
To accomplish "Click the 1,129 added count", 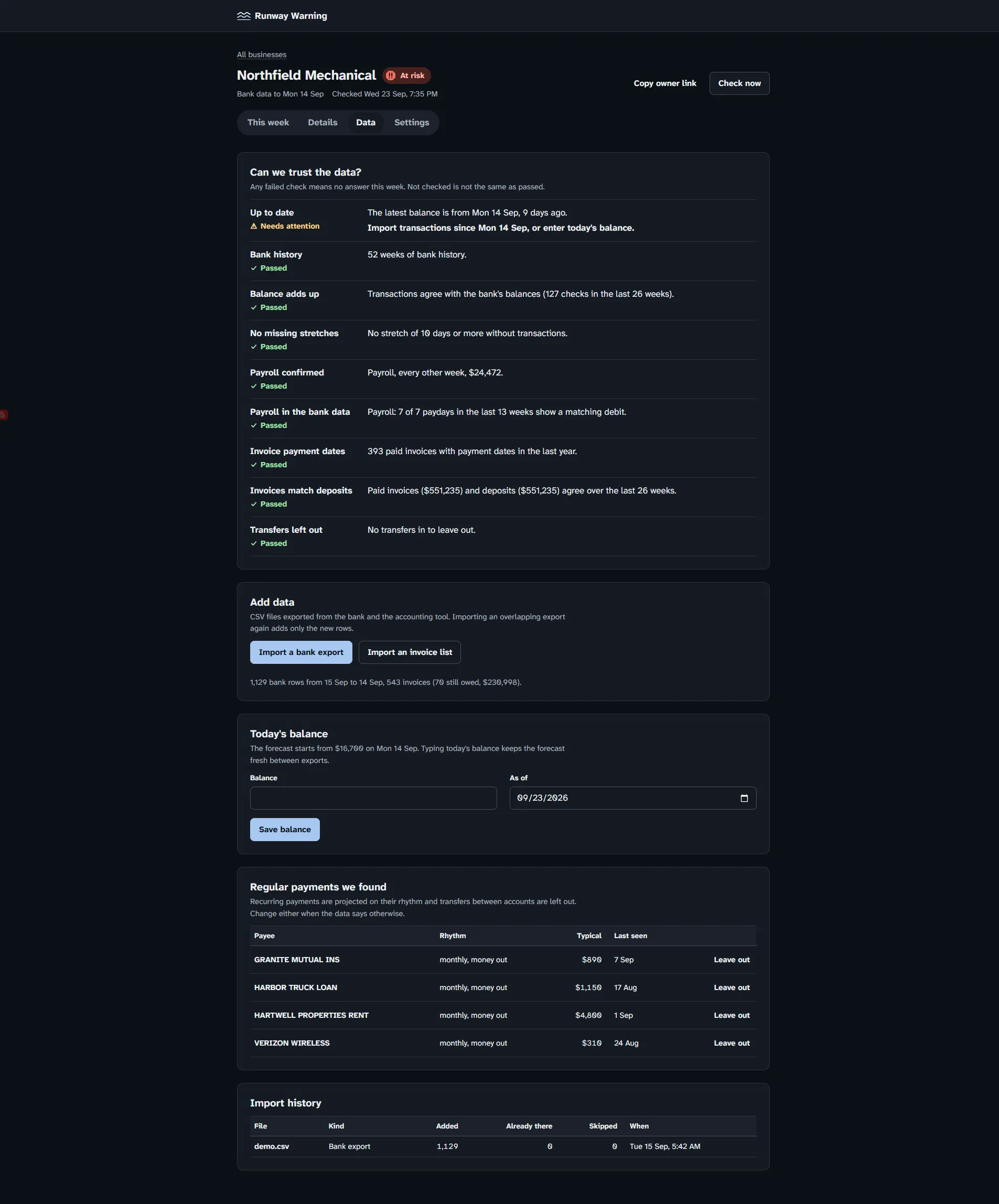I will (447, 1147).
